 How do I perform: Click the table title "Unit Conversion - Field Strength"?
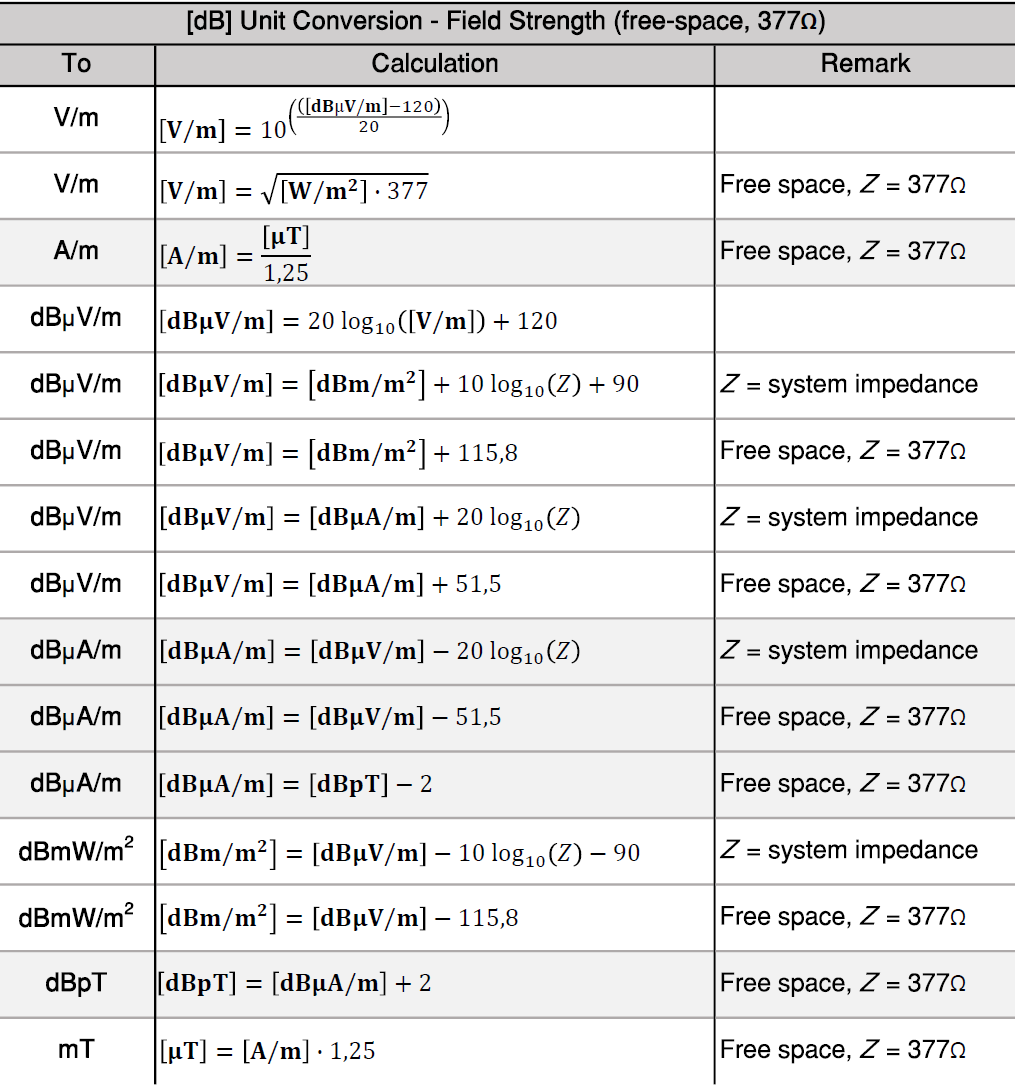[x=507, y=21]
